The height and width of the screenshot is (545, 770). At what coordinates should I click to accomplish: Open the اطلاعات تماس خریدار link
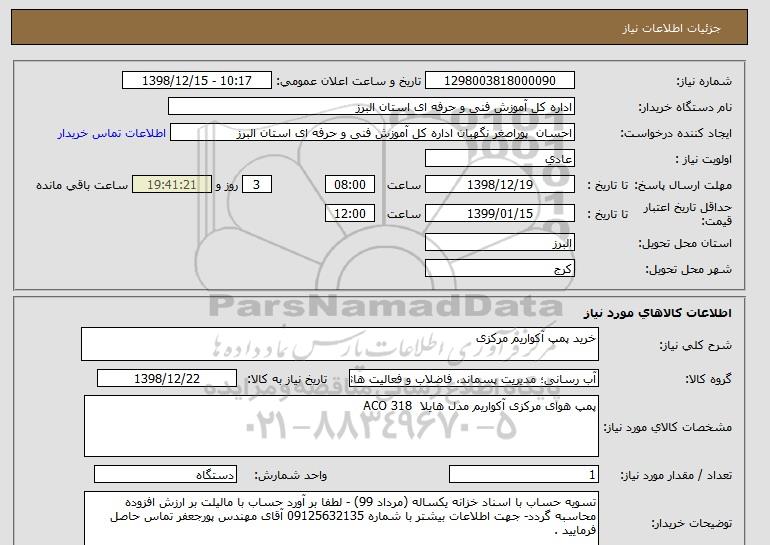point(111,133)
